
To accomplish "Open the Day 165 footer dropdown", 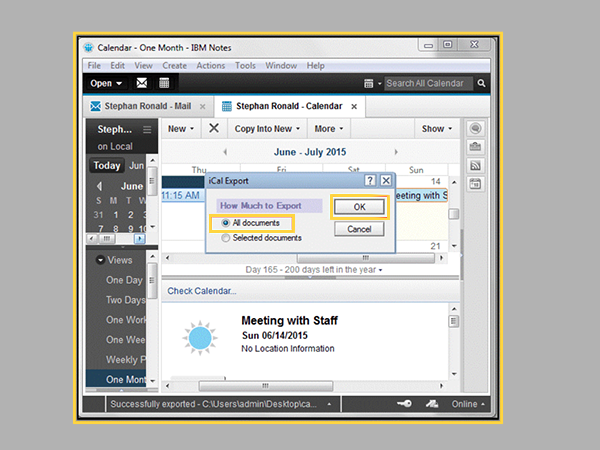I will [x=381, y=270].
